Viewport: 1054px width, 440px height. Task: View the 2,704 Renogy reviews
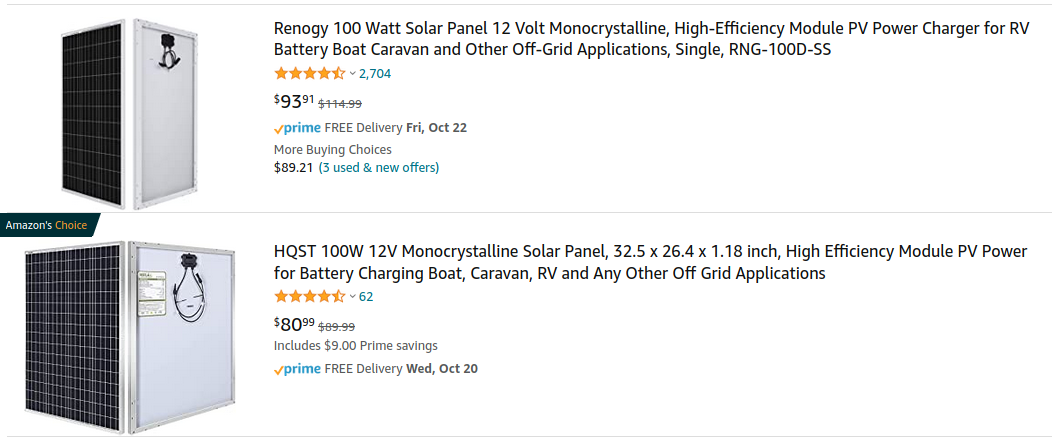pos(375,73)
